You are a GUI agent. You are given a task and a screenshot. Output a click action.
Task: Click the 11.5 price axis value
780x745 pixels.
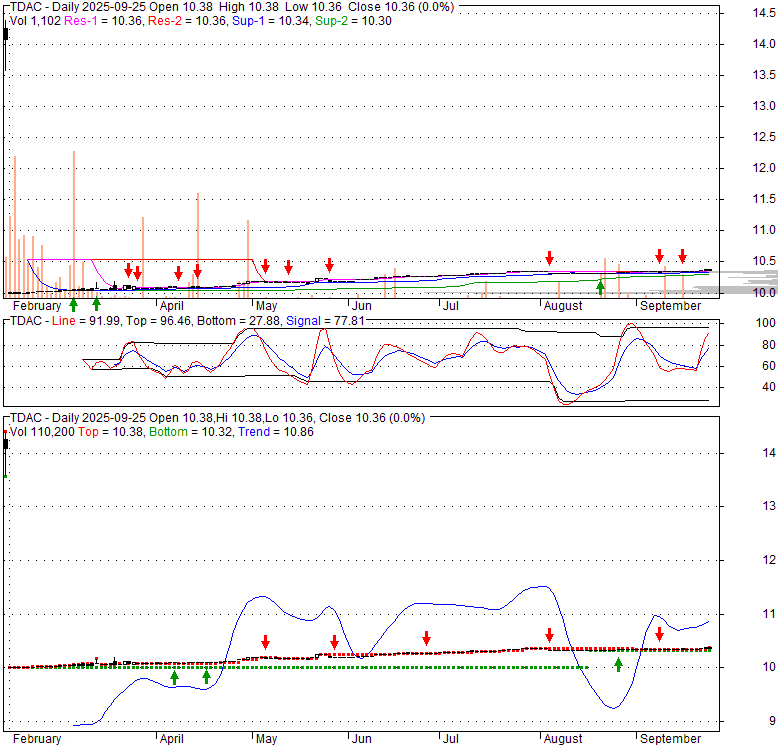click(x=764, y=199)
